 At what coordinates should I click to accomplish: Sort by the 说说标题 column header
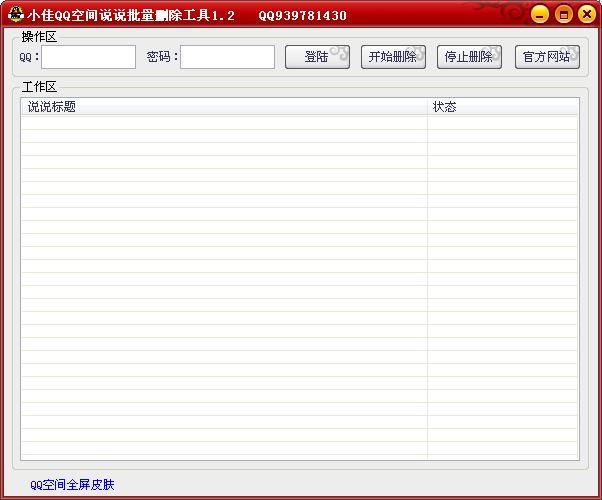point(225,107)
